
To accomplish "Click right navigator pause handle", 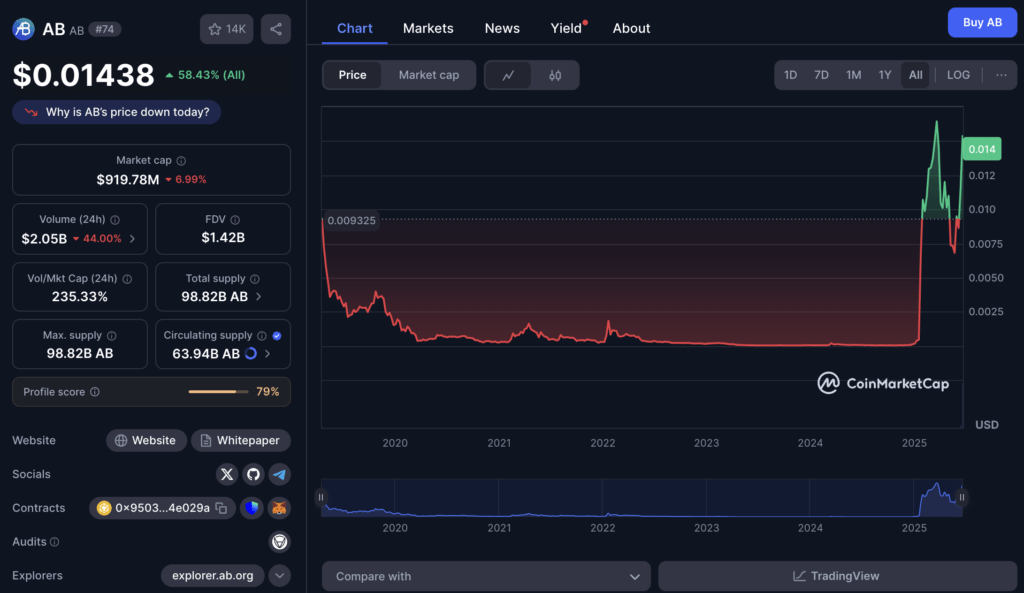I will (x=962, y=498).
